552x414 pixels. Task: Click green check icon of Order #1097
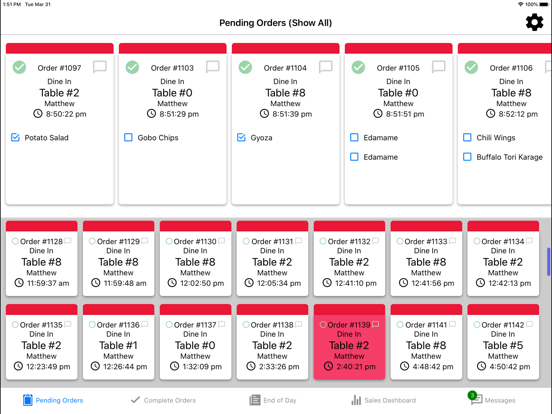[19, 67]
